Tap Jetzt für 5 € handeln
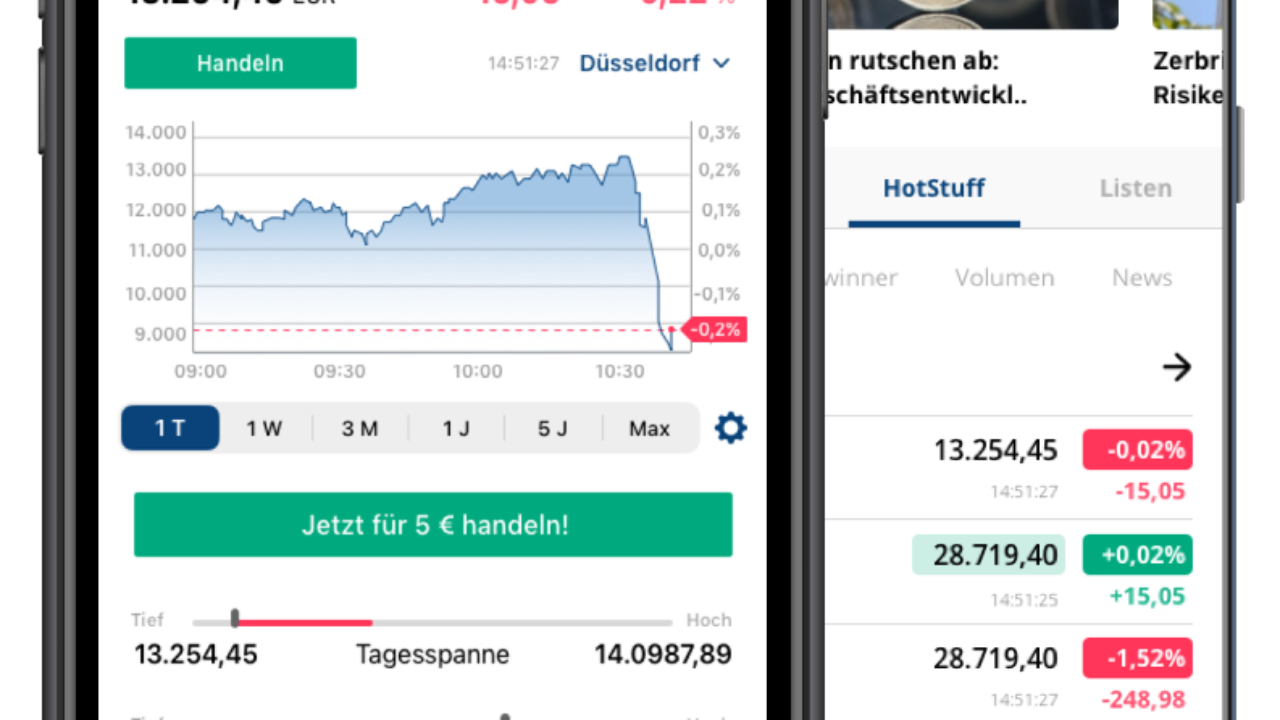The height and width of the screenshot is (720, 1280). pos(433,525)
